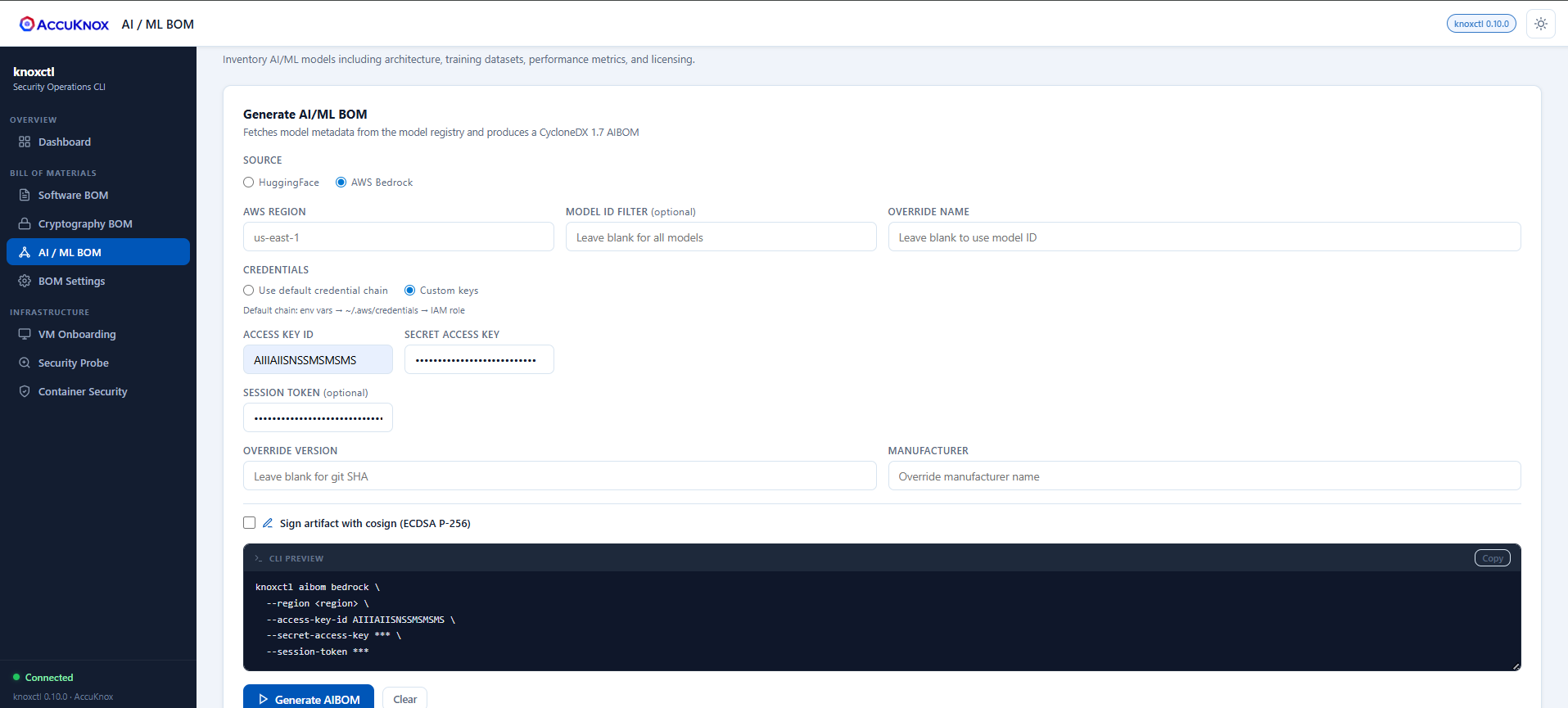Go to Container Security
The height and width of the screenshot is (708, 1568).
coord(98,391)
